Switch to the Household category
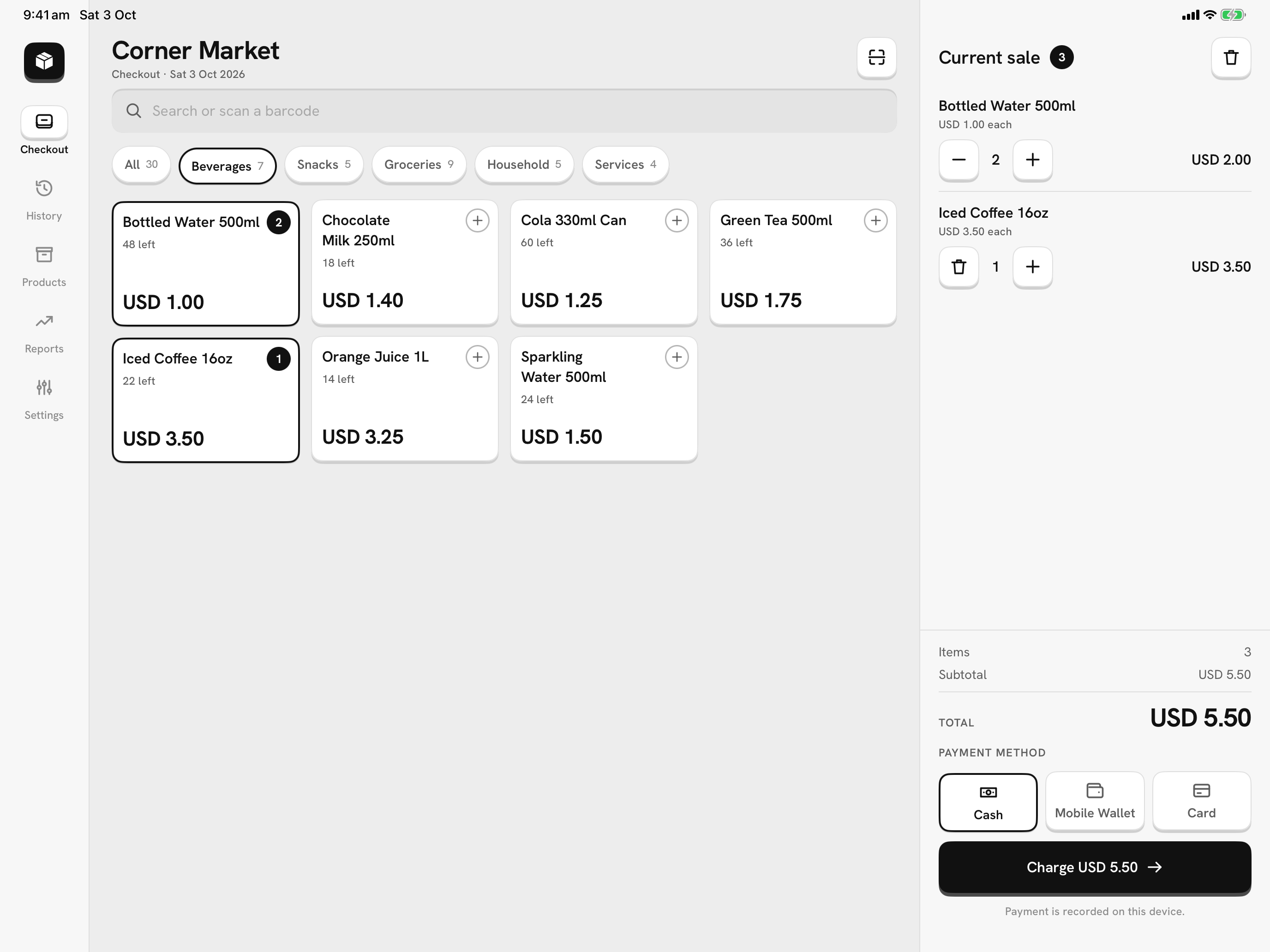The height and width of the screenshot is (952, 1270). point(524,165)
